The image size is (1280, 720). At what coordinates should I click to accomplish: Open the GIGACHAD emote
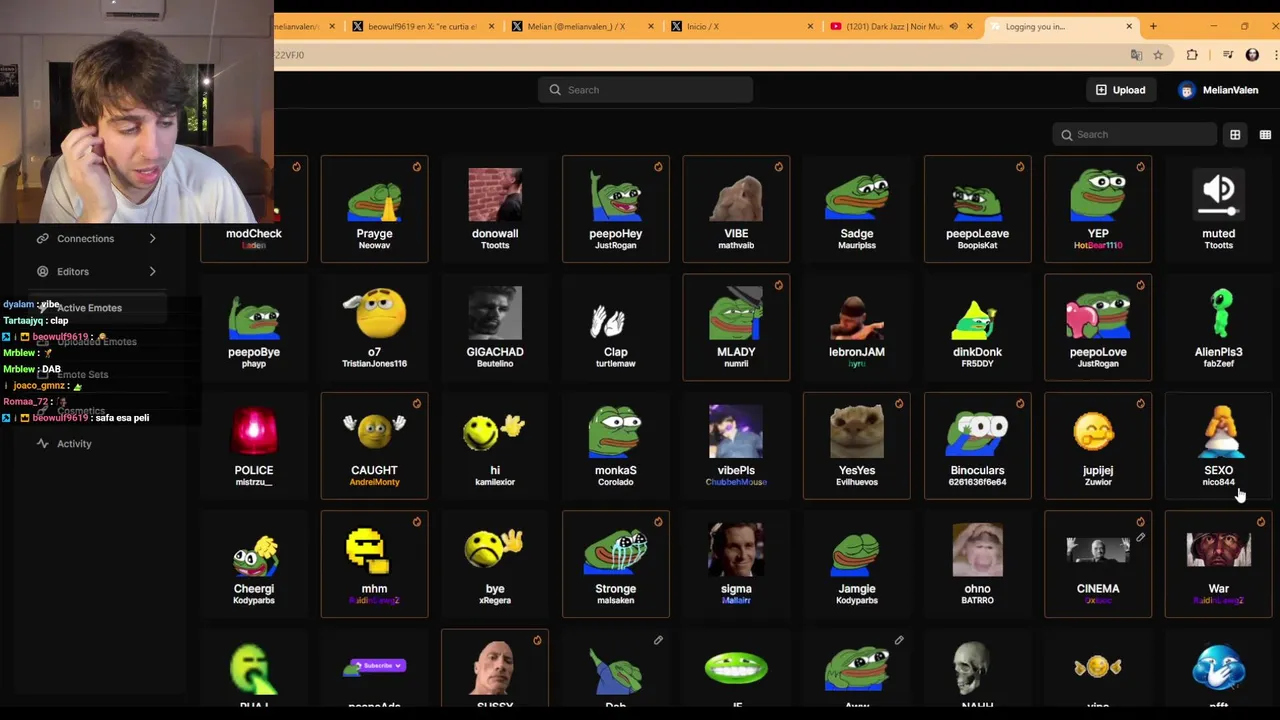coord(495,328)
